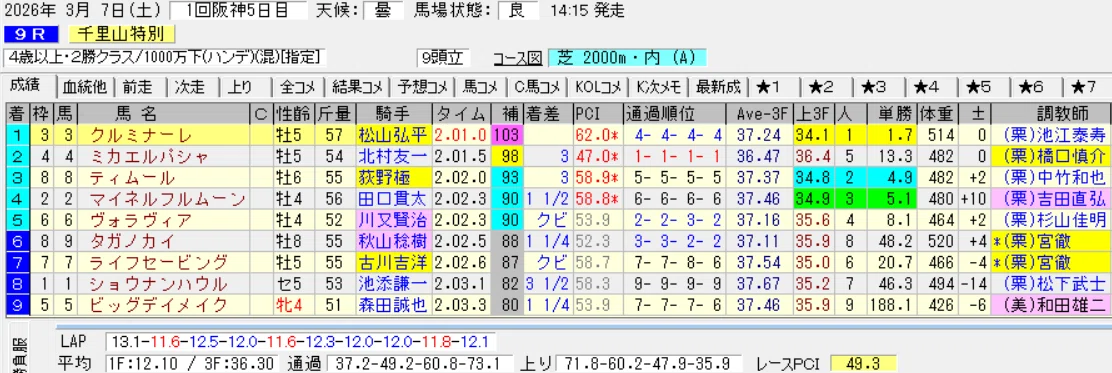Click jockey 松山弘平
Viewport: 1112px width, 373px height.
pos(394,134)
